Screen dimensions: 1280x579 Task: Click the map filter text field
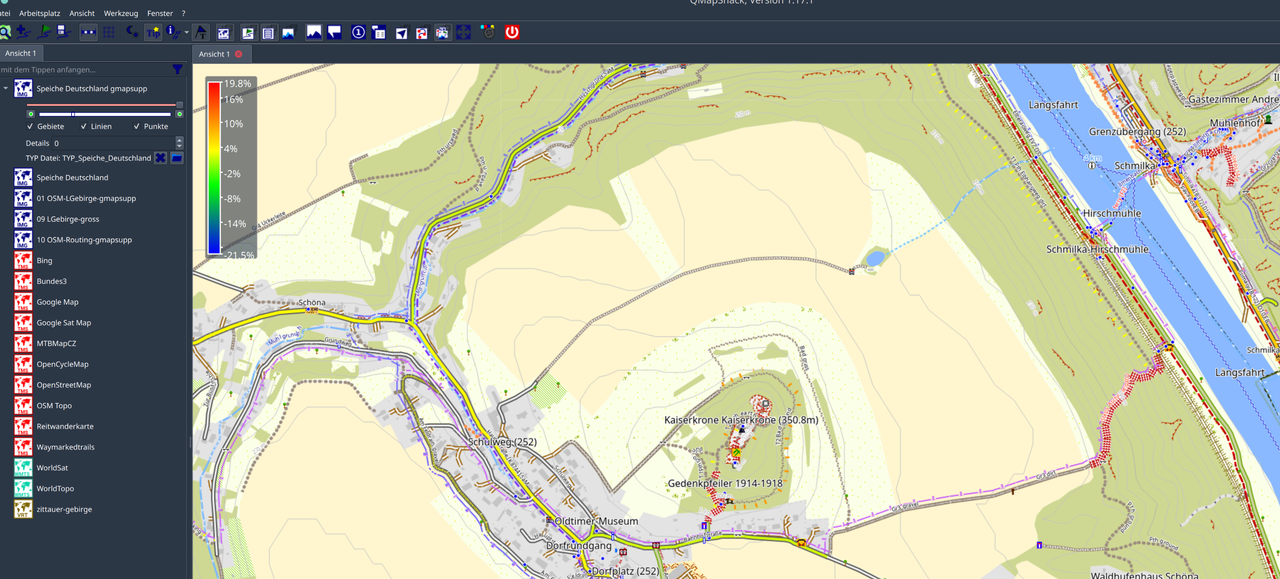point(84,70)
